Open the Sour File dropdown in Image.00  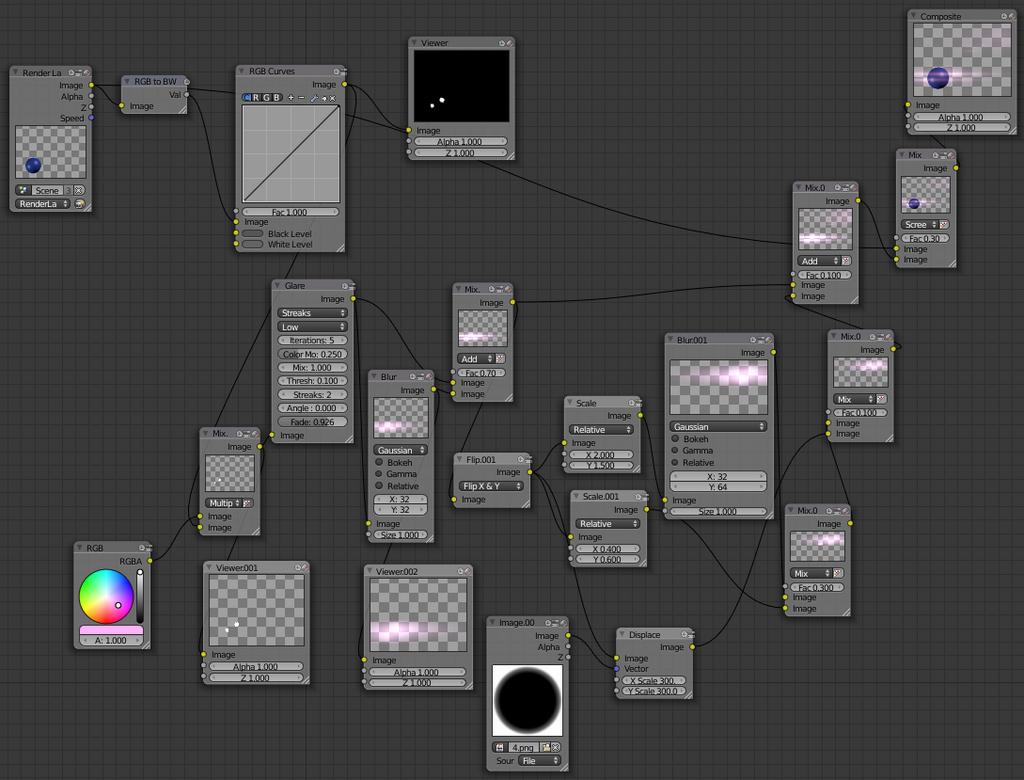click(539, 761)
